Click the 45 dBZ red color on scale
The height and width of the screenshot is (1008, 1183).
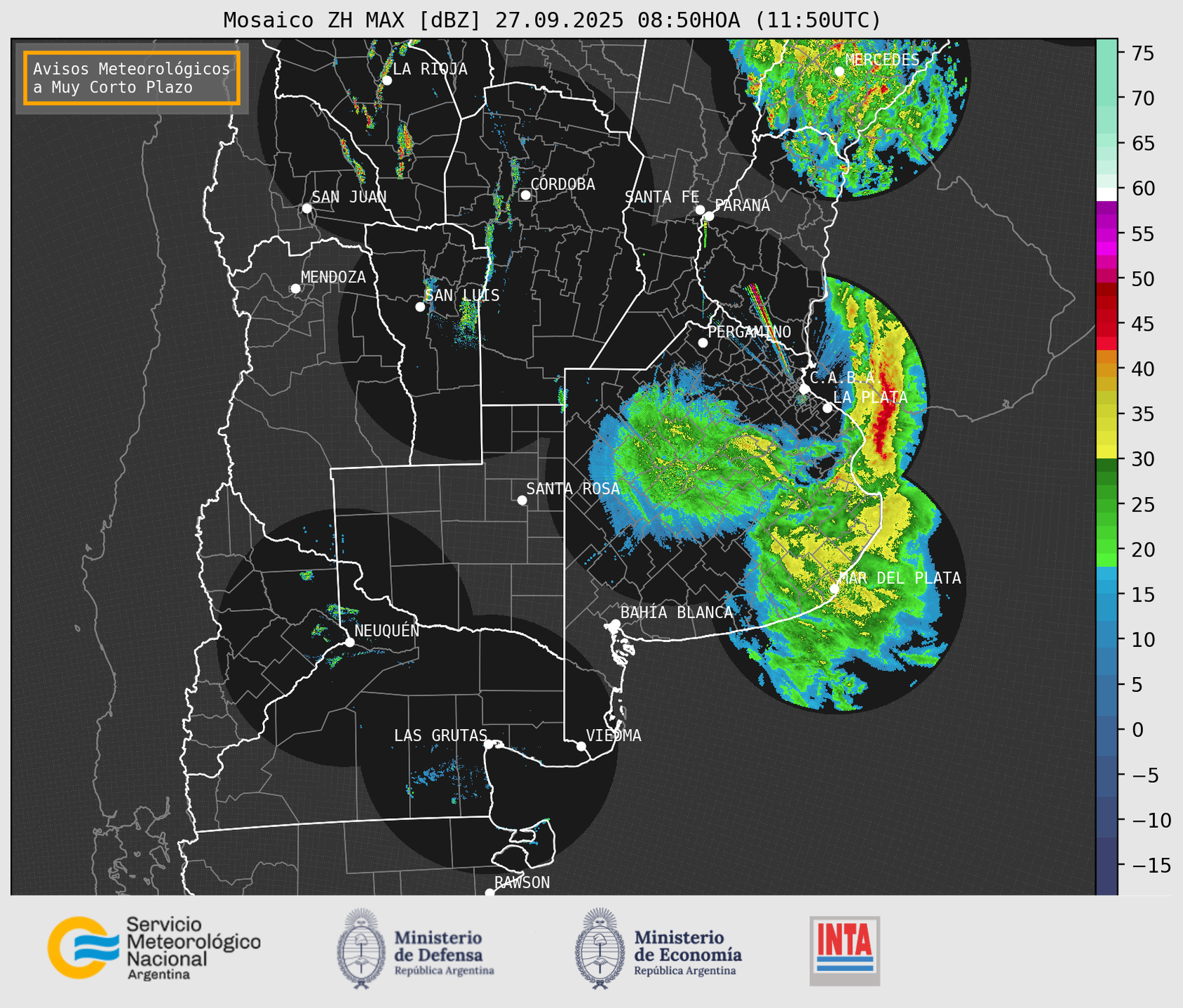(x=1107, y=324)
